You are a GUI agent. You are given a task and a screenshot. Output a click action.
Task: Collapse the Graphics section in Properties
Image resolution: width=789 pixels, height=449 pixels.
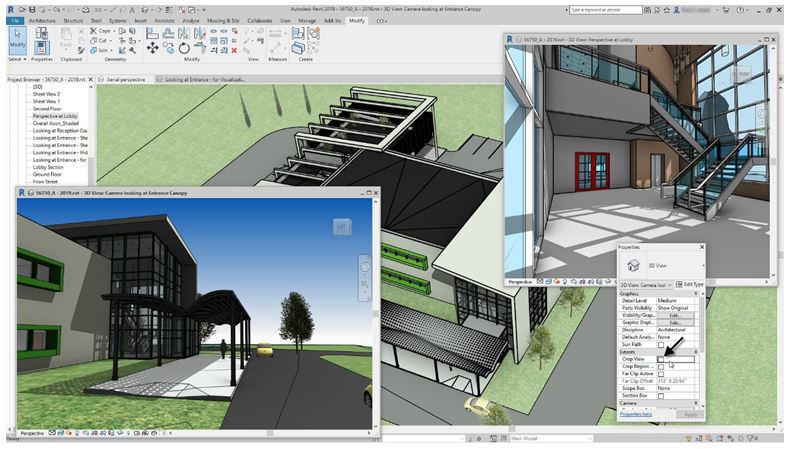pyautogui.click(x=696, y=293)
